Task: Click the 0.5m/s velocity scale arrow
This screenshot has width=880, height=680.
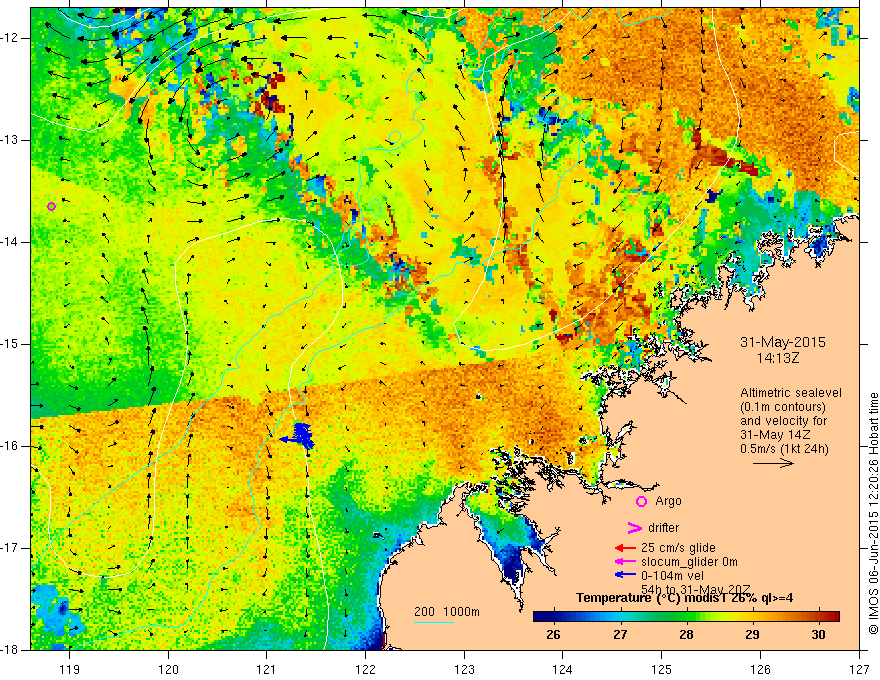Action: click(x=773, y=463)
